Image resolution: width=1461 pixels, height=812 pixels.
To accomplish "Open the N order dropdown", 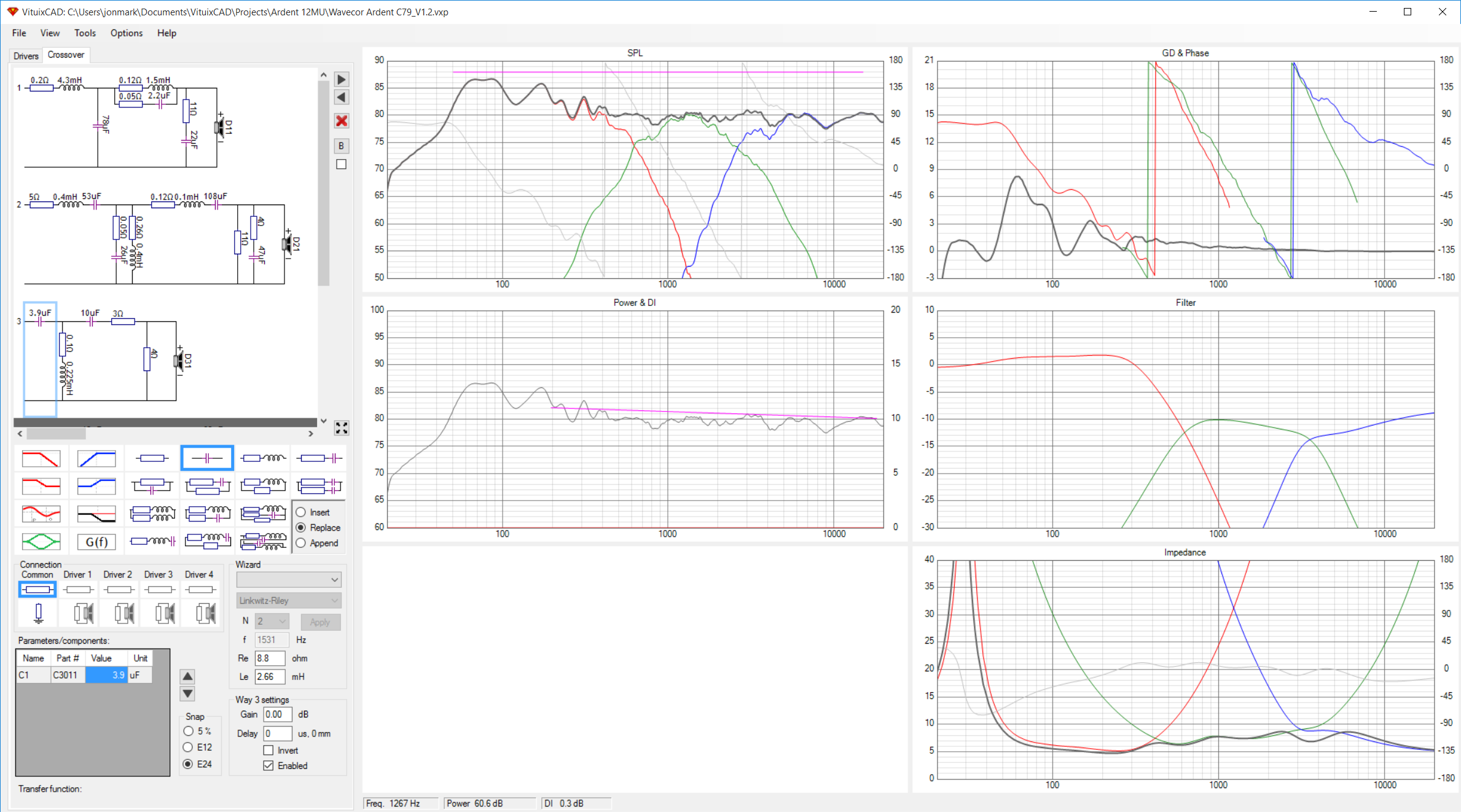I will click(x=272, y=621).
